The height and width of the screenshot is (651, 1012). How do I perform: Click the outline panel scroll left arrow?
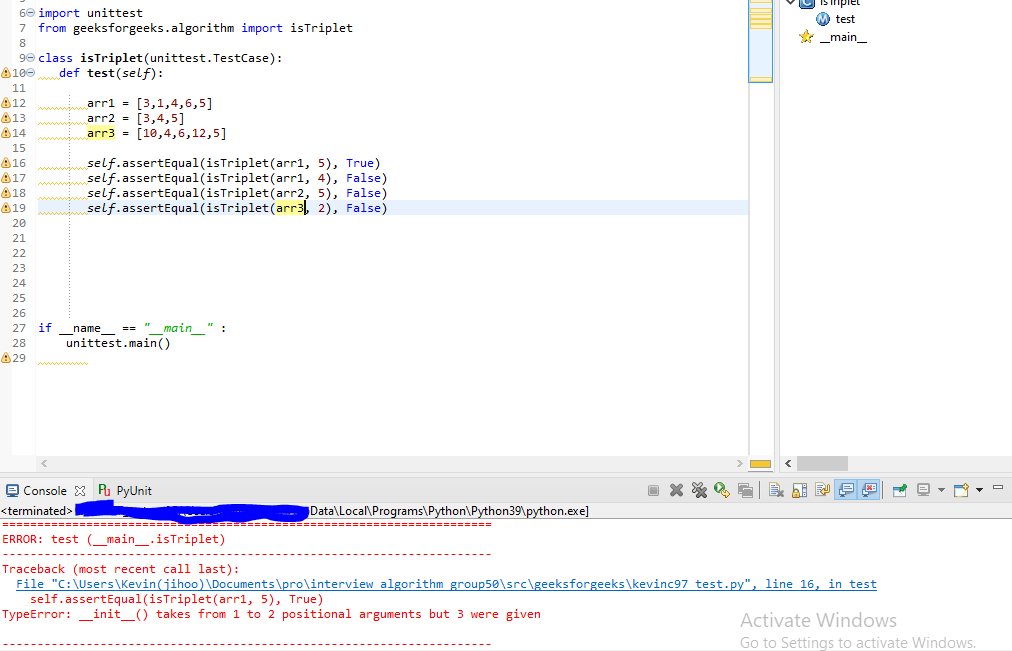[788, 463]
